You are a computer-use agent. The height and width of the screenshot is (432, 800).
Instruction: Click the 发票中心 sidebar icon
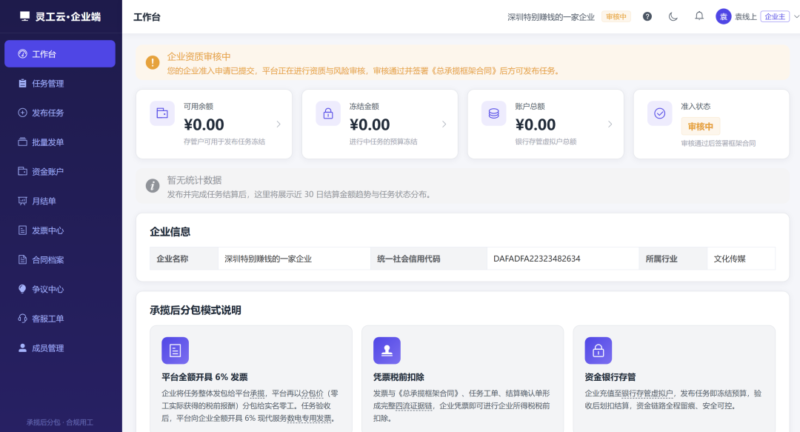pyautogui.click(x=22, y=231)
